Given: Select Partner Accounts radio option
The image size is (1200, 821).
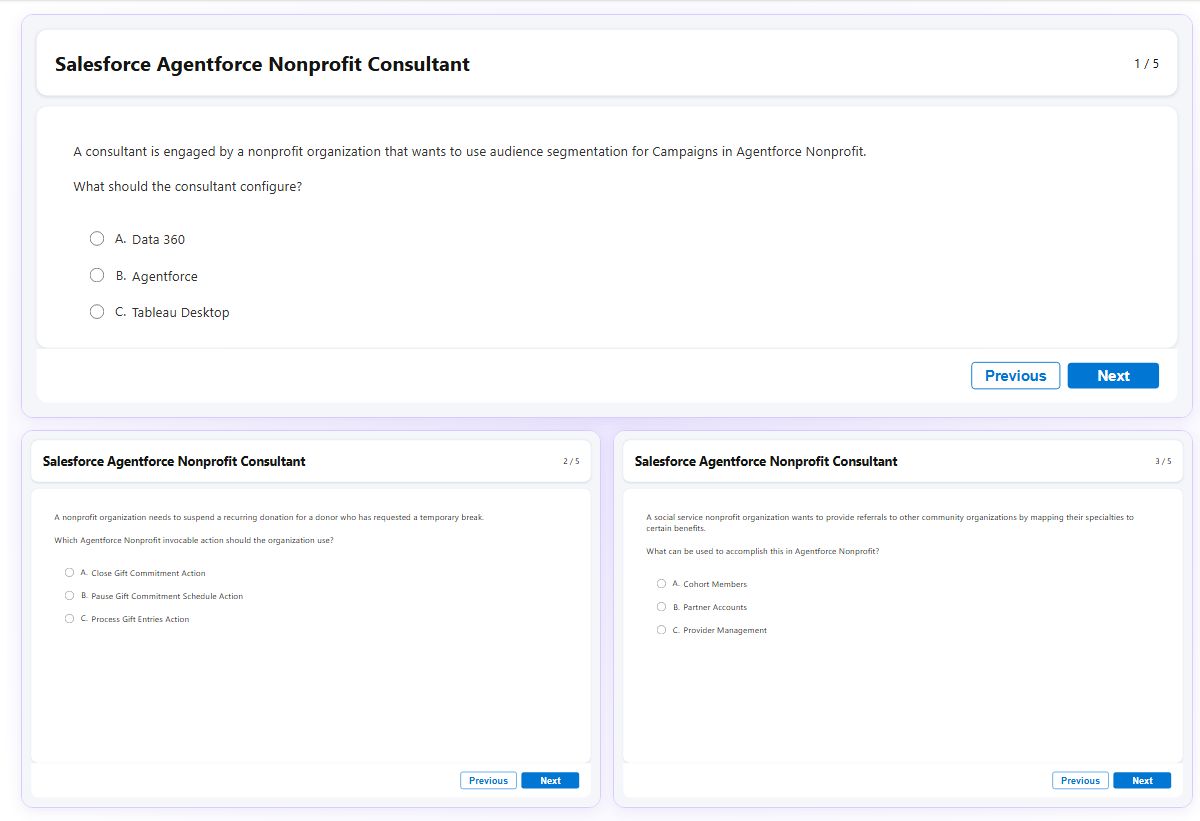Looking at the screenshot, I should [x=661, y=607].
